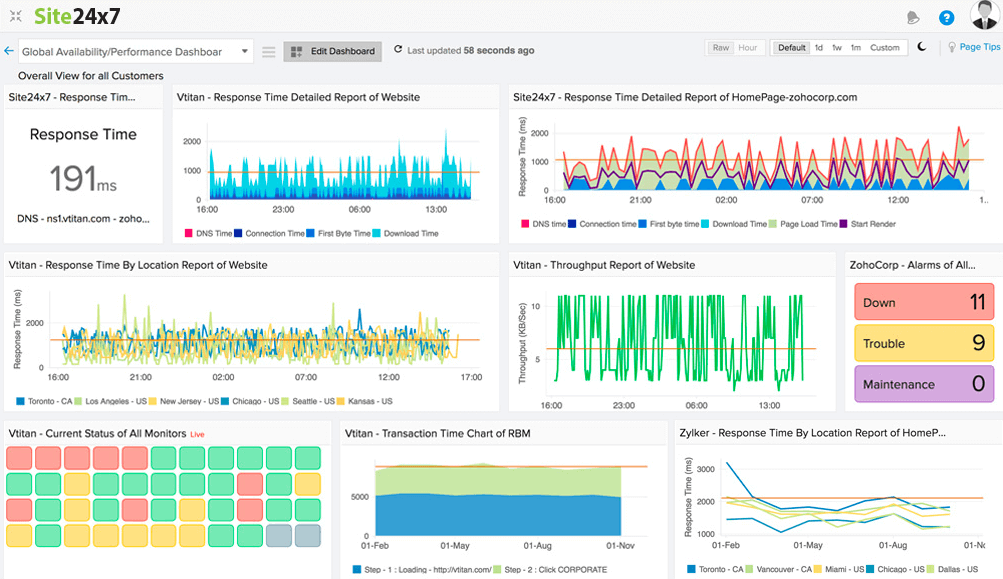1003x579 pixels.
Task: Switch time range to 1d
Action: (x=819, y=48)
